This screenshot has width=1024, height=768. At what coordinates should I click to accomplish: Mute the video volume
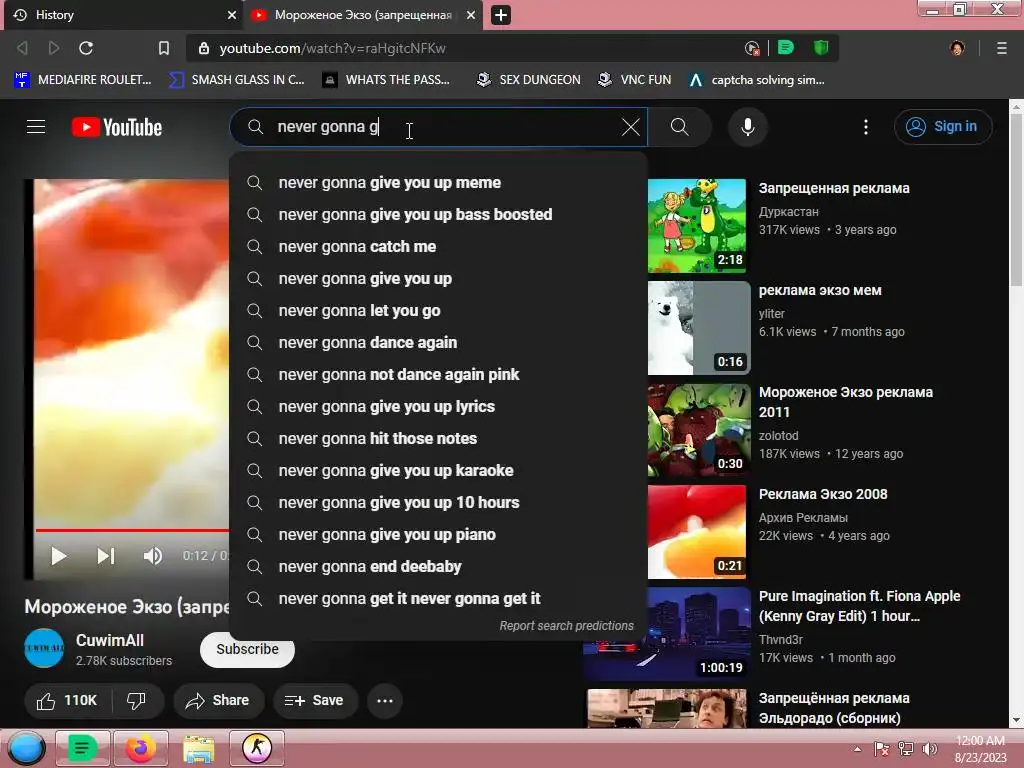click(153, 556)
